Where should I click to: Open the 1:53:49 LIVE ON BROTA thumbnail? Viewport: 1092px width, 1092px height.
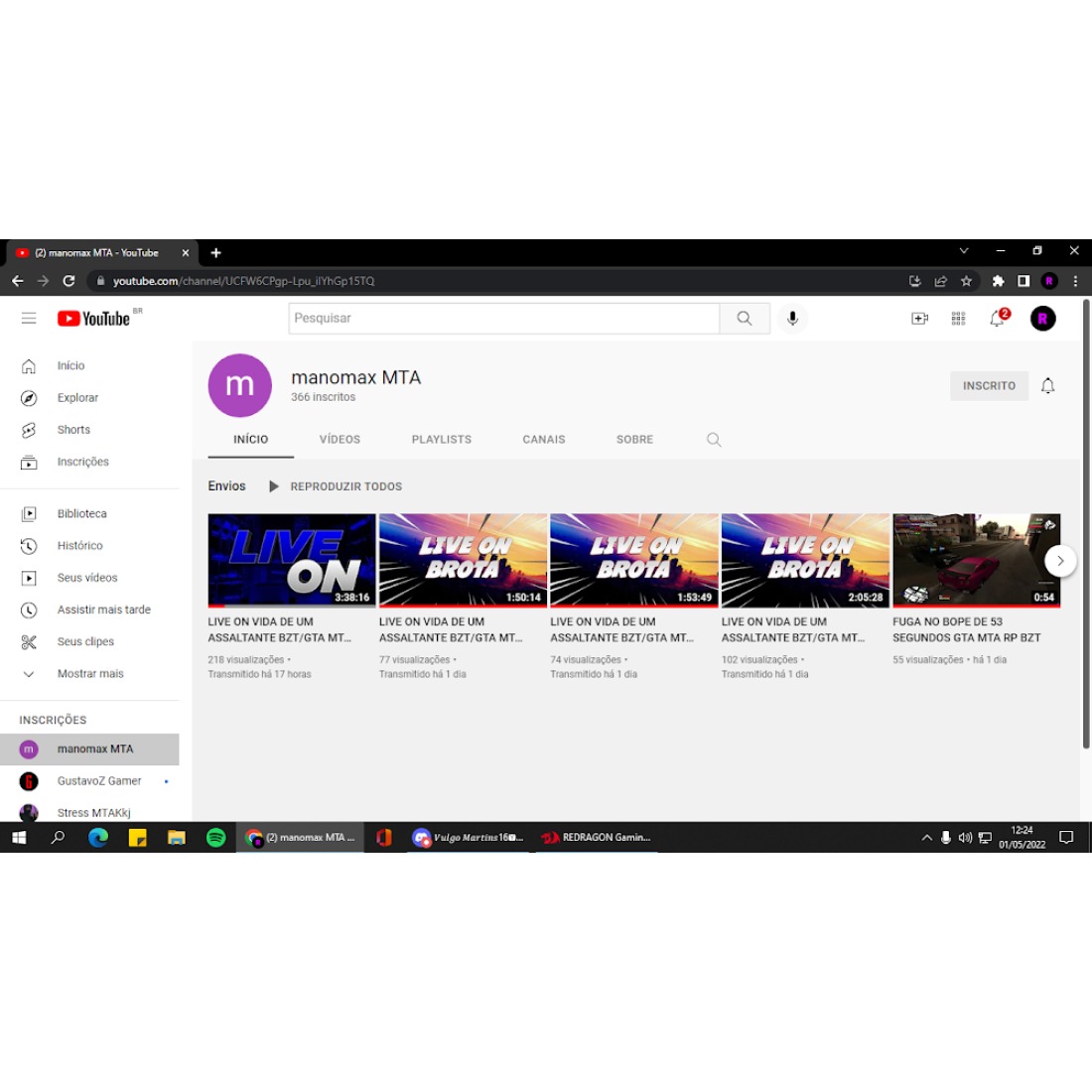click(634, 561)
